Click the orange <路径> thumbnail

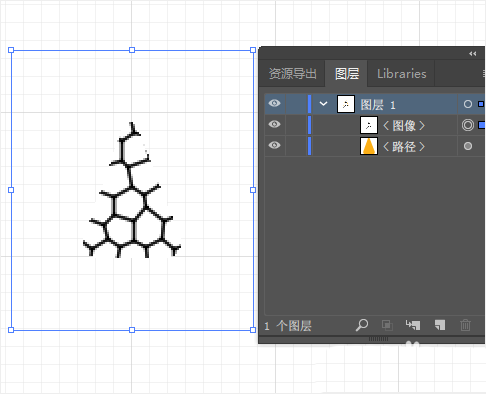(369, 146)
